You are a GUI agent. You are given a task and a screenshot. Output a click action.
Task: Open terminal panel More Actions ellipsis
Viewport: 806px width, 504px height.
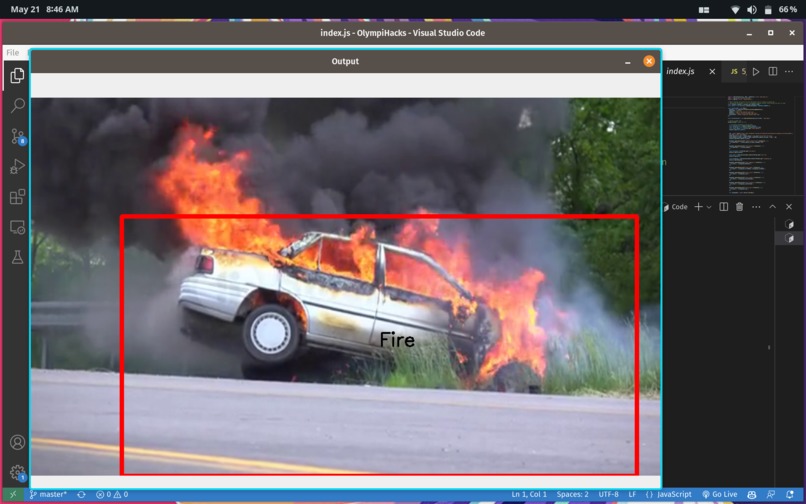tap(756, 207)
